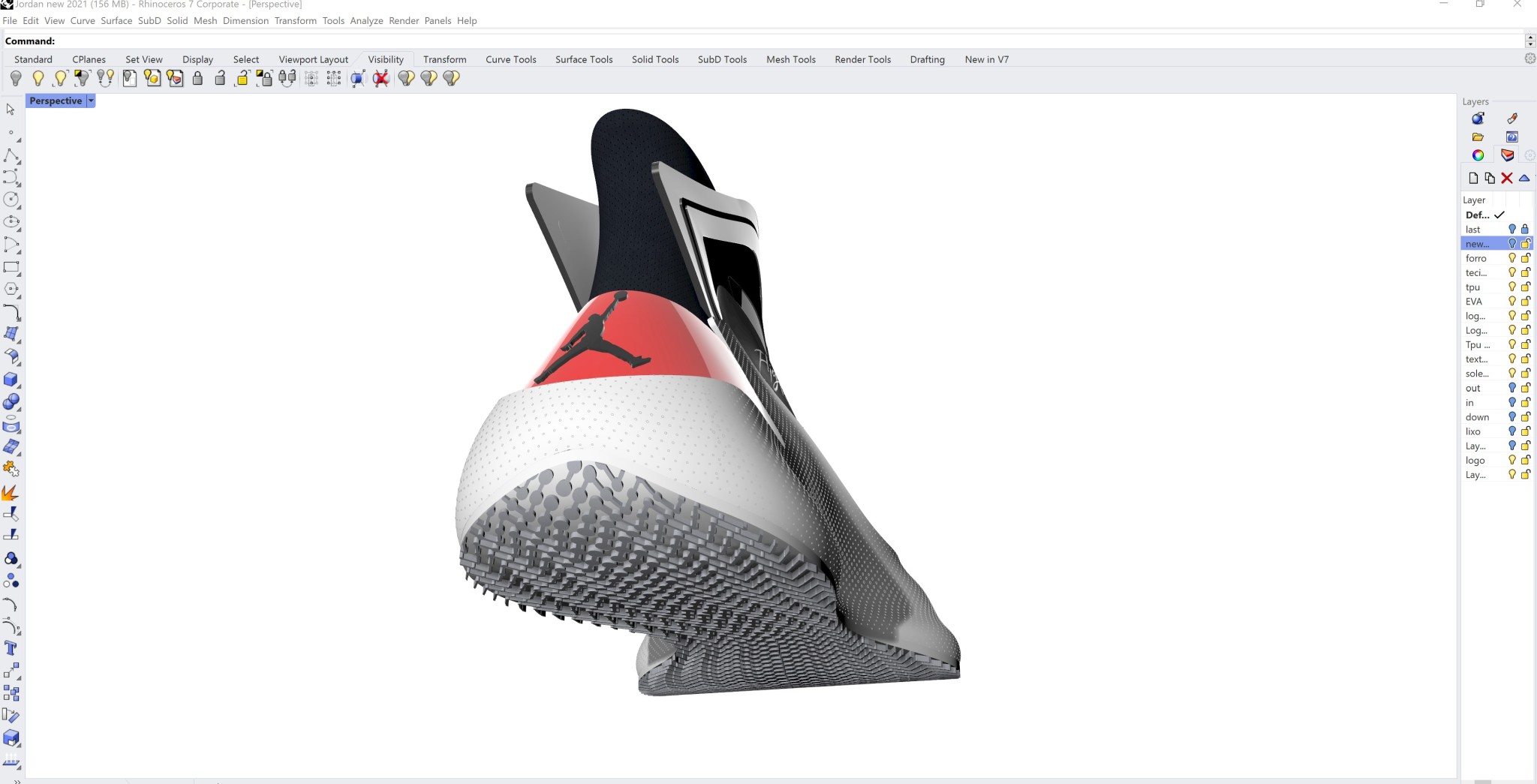Toggle visibility bulb of 'tpu' layer
Image resolution: width=1537 pixels, height=784 pixels.
pos(1512,287)
